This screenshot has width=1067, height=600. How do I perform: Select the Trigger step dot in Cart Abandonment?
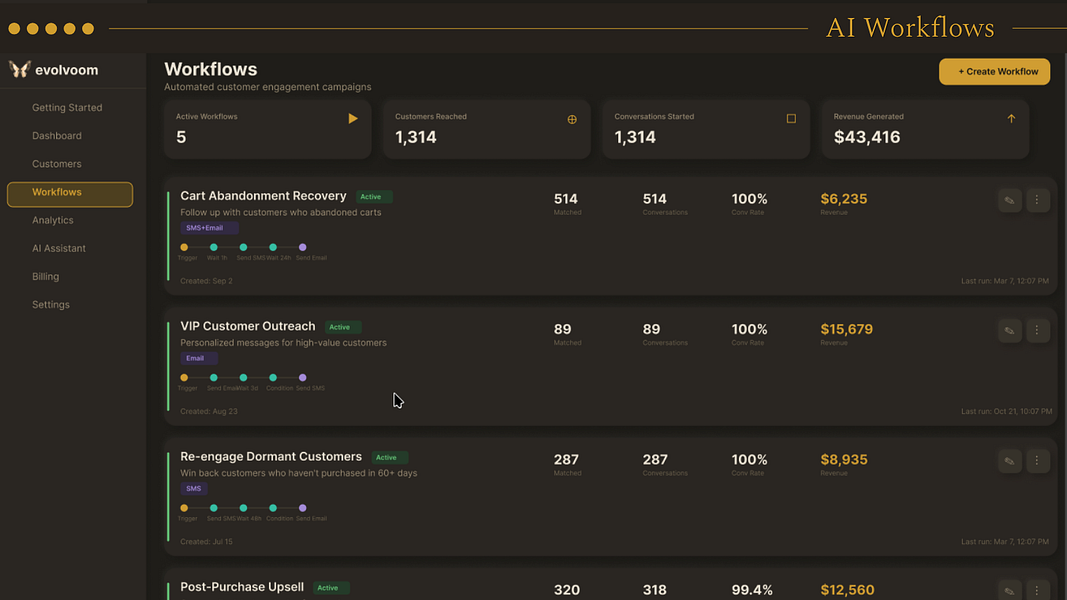pyautogui.click(x=184, y=248)
